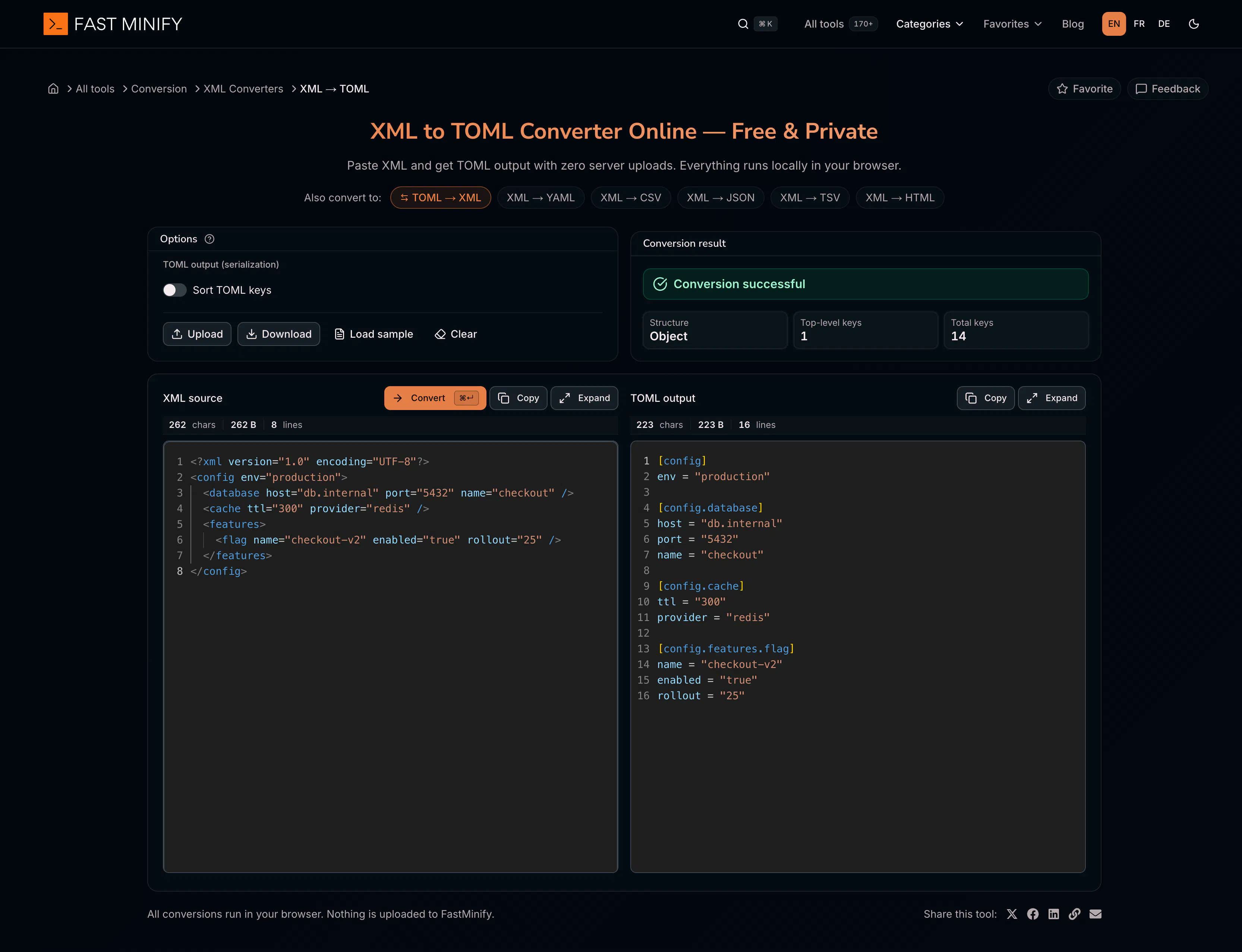
Task: Open XML → JSON converter
Action: [720, 197]
